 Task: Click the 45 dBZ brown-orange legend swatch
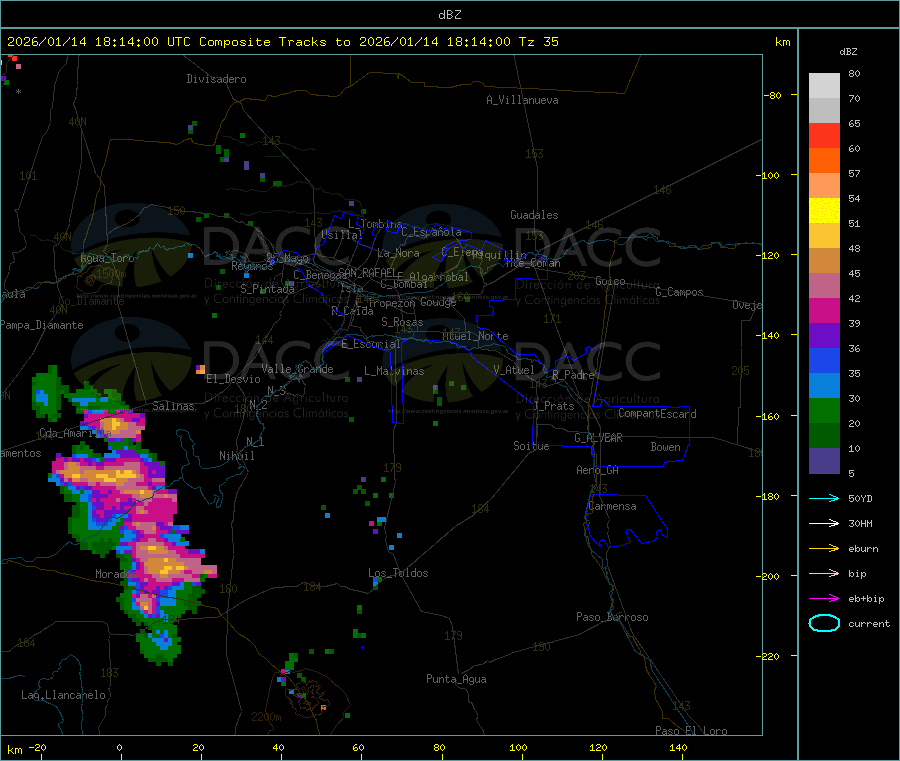[x=824, y=261]
